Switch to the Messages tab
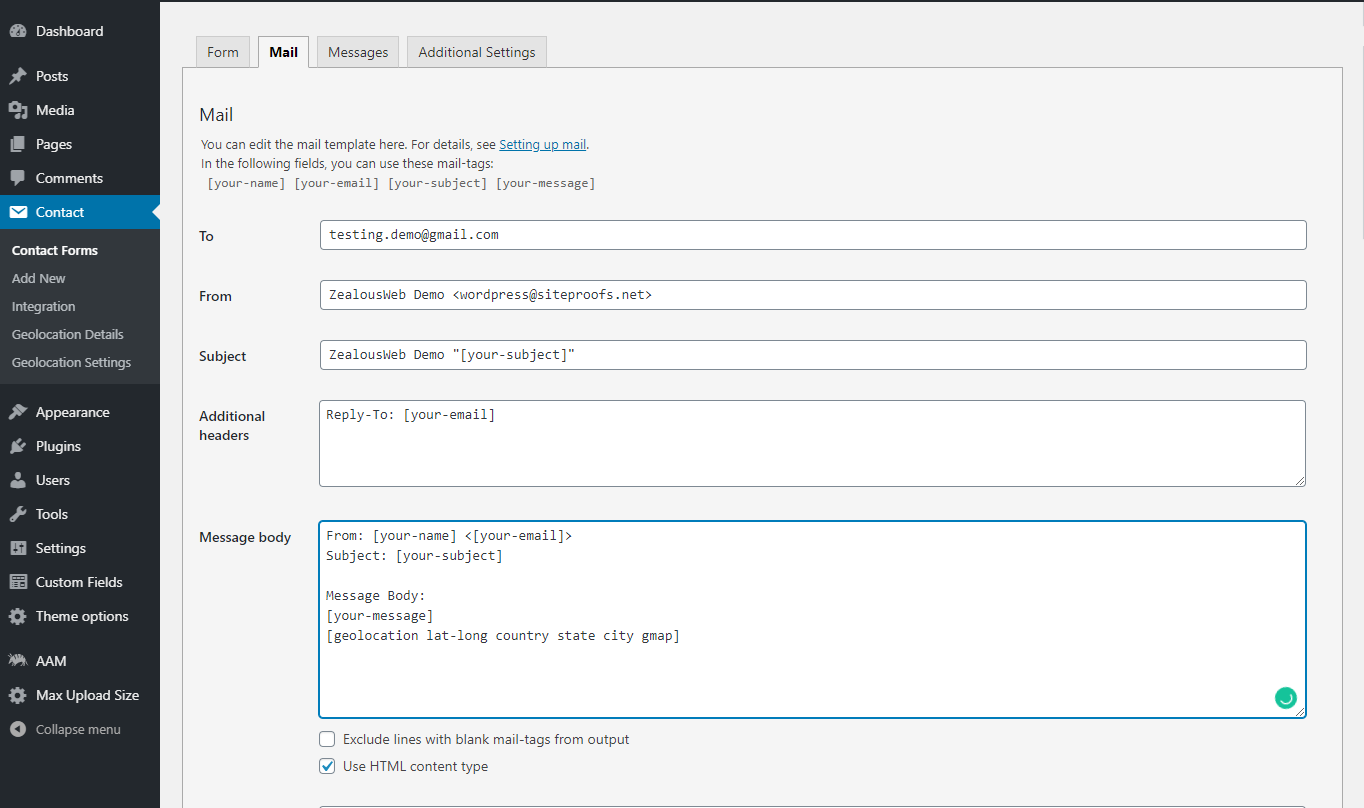This screenshot has height=808, width=1364. [358, 52]
